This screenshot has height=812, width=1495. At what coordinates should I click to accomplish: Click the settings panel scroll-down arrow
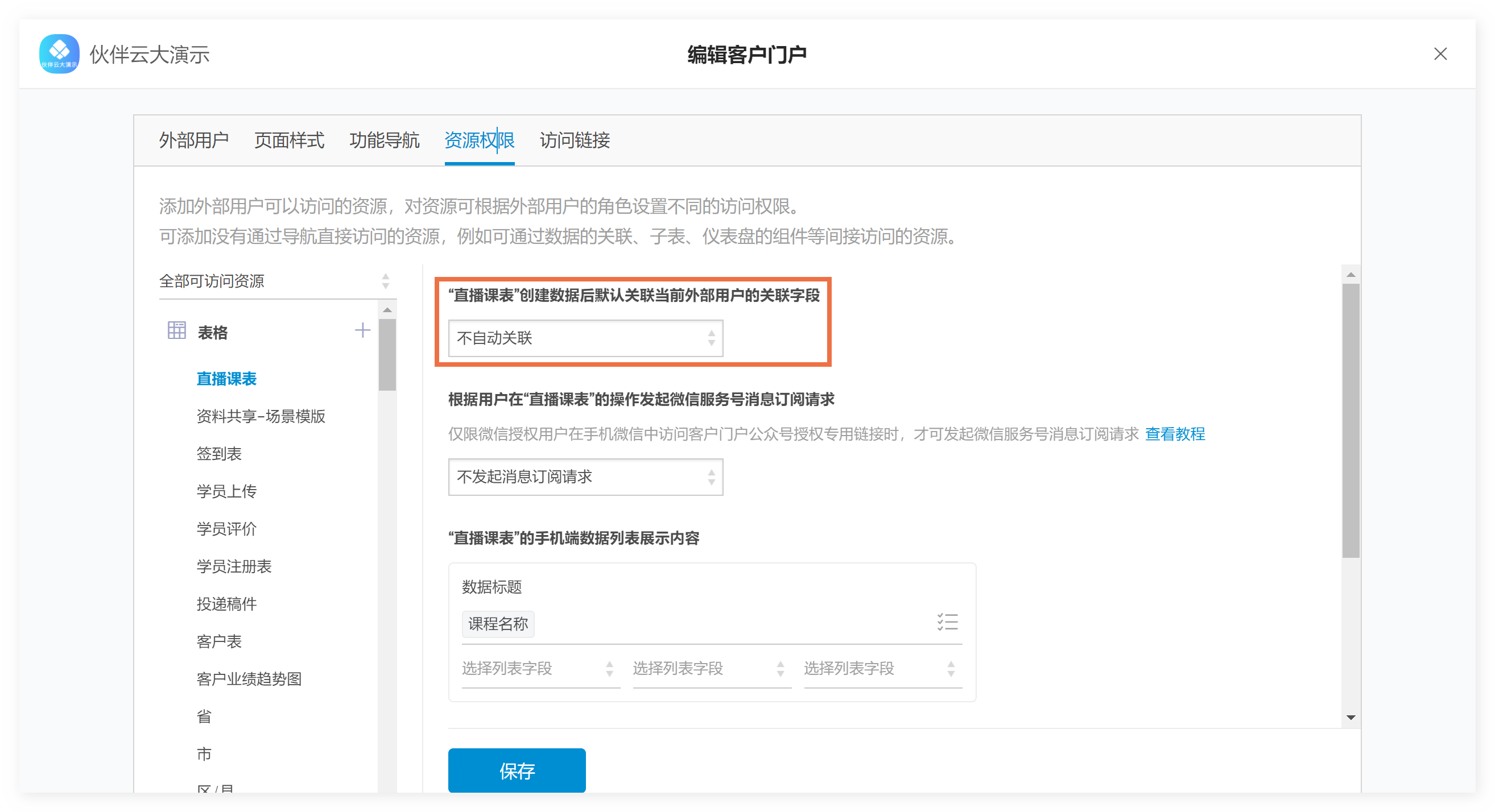(x=1351, y=718)
